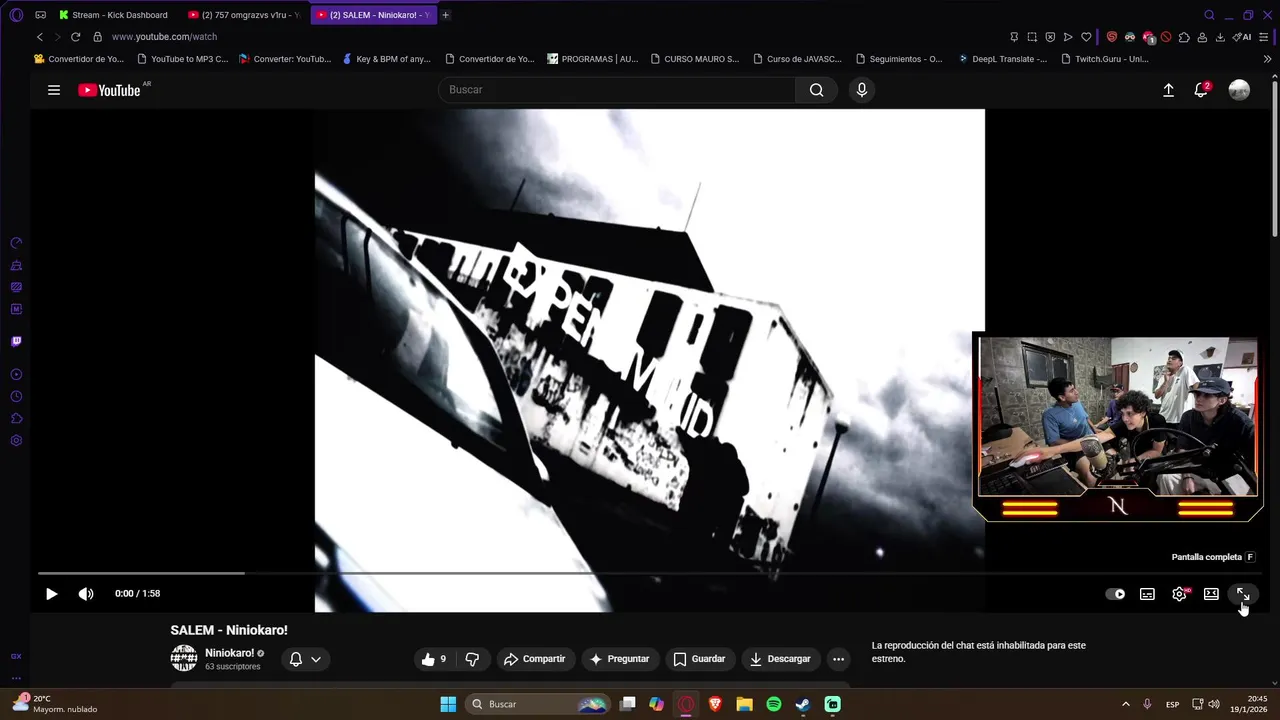Image resolution: width=1280 pixels, height=720 pixels.
Task: Open the YouTube to MP3 C... bookmark
Action: coord(183,59)
